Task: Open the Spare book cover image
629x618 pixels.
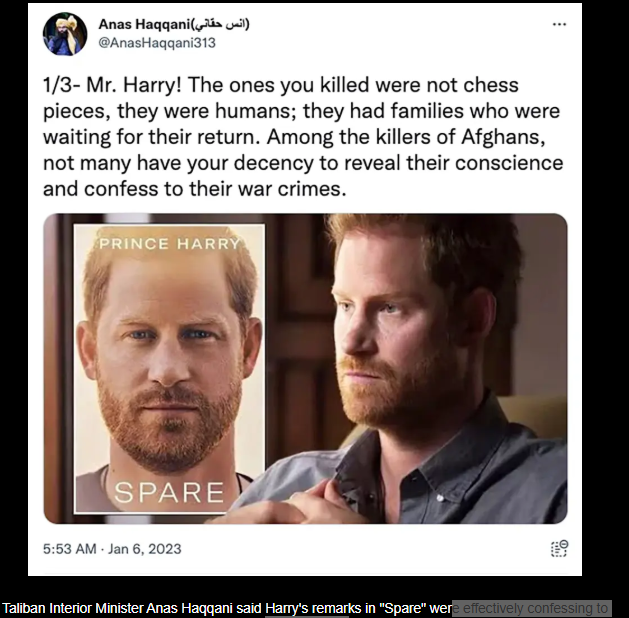Action: point(169,370)
